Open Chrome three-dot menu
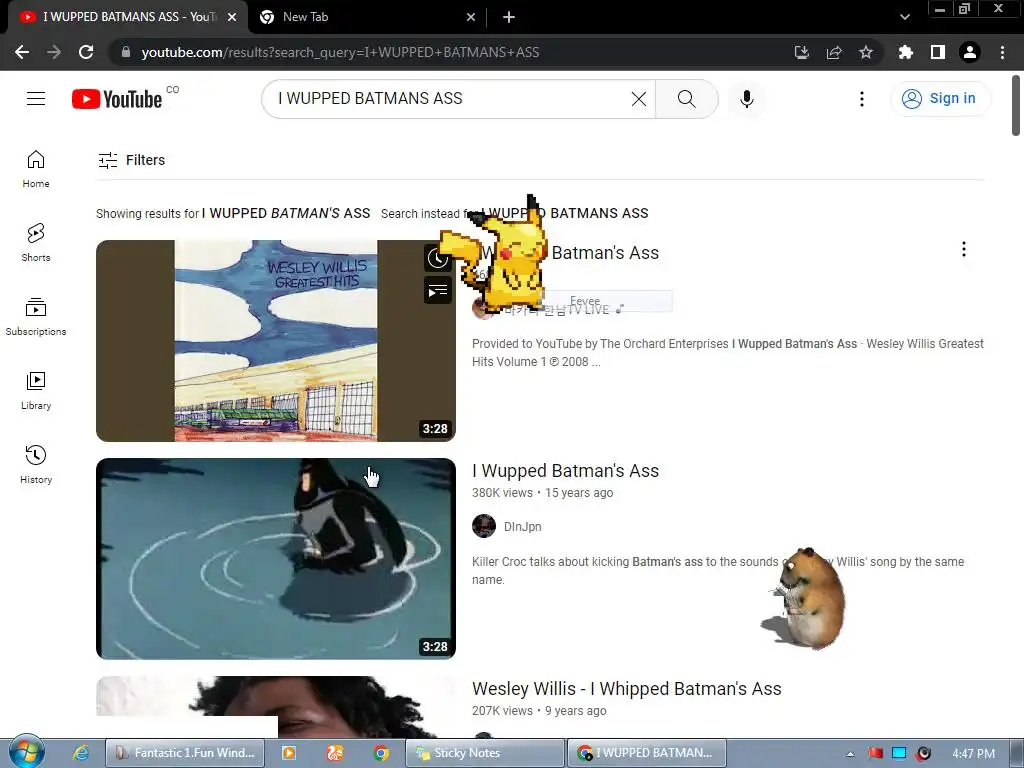 pos(1002,52)
